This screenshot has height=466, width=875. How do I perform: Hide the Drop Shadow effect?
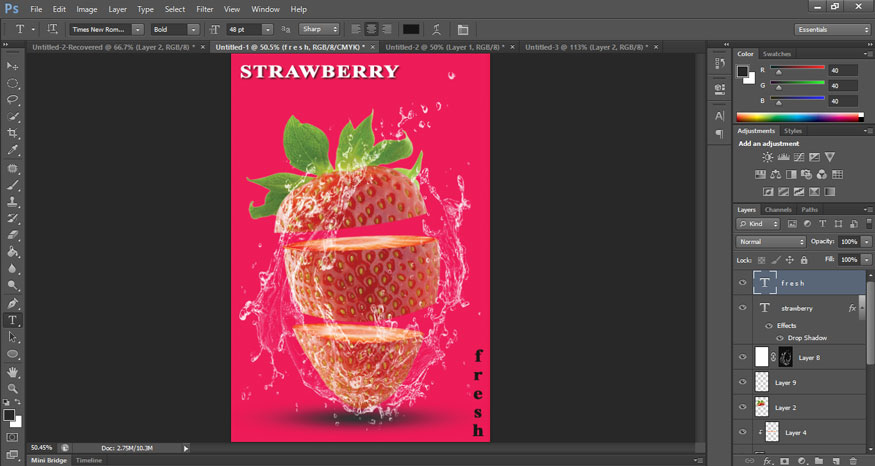coord(780,338)
